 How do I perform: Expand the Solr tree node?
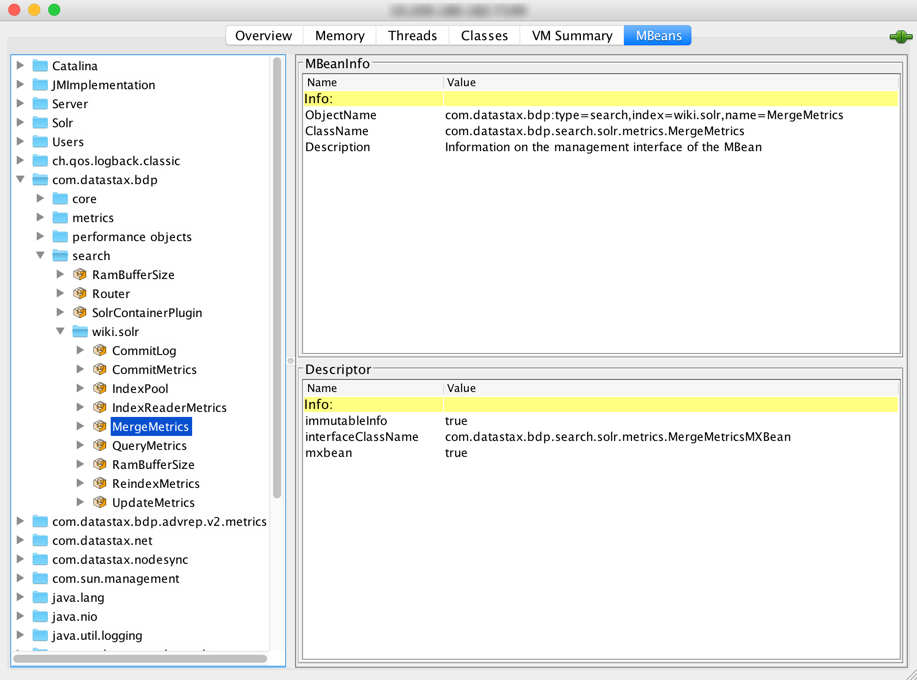click(x=21, y=123)
